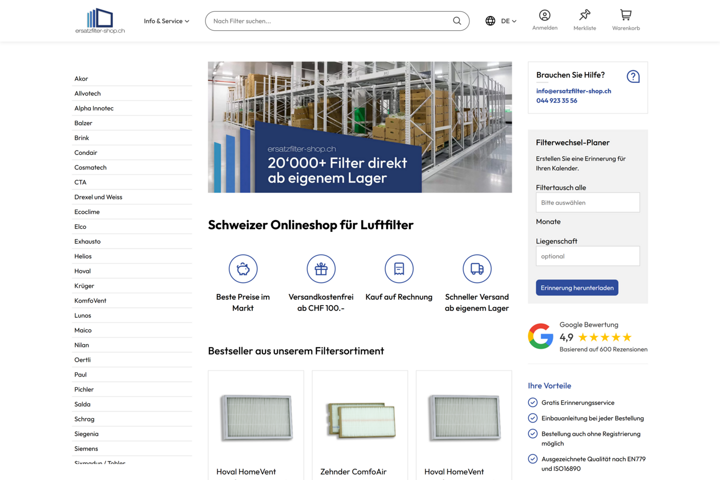Open the first Hoval HomeVent product image

tap(256, 418)
